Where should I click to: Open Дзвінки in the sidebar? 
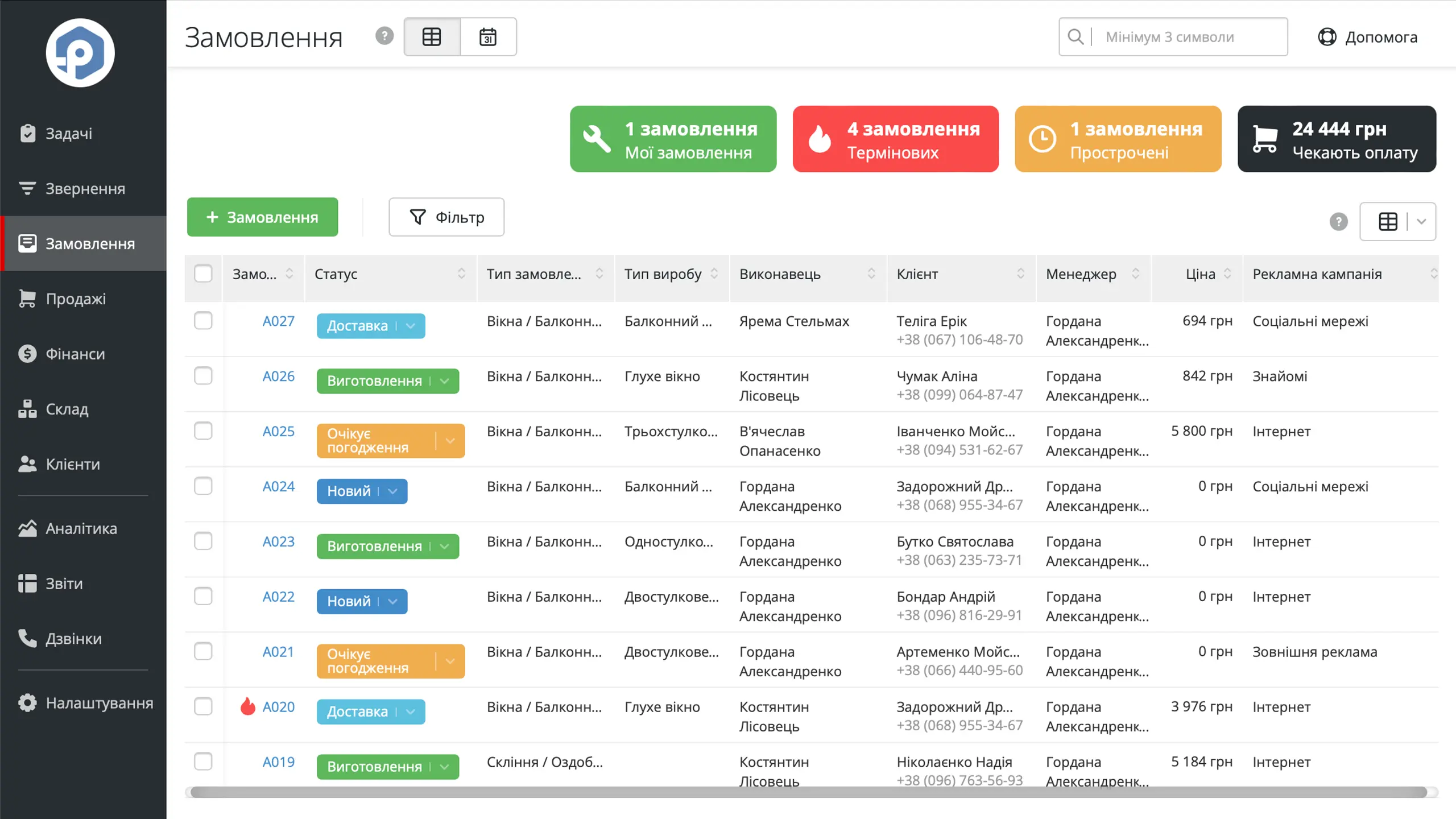tap(83, 639)
